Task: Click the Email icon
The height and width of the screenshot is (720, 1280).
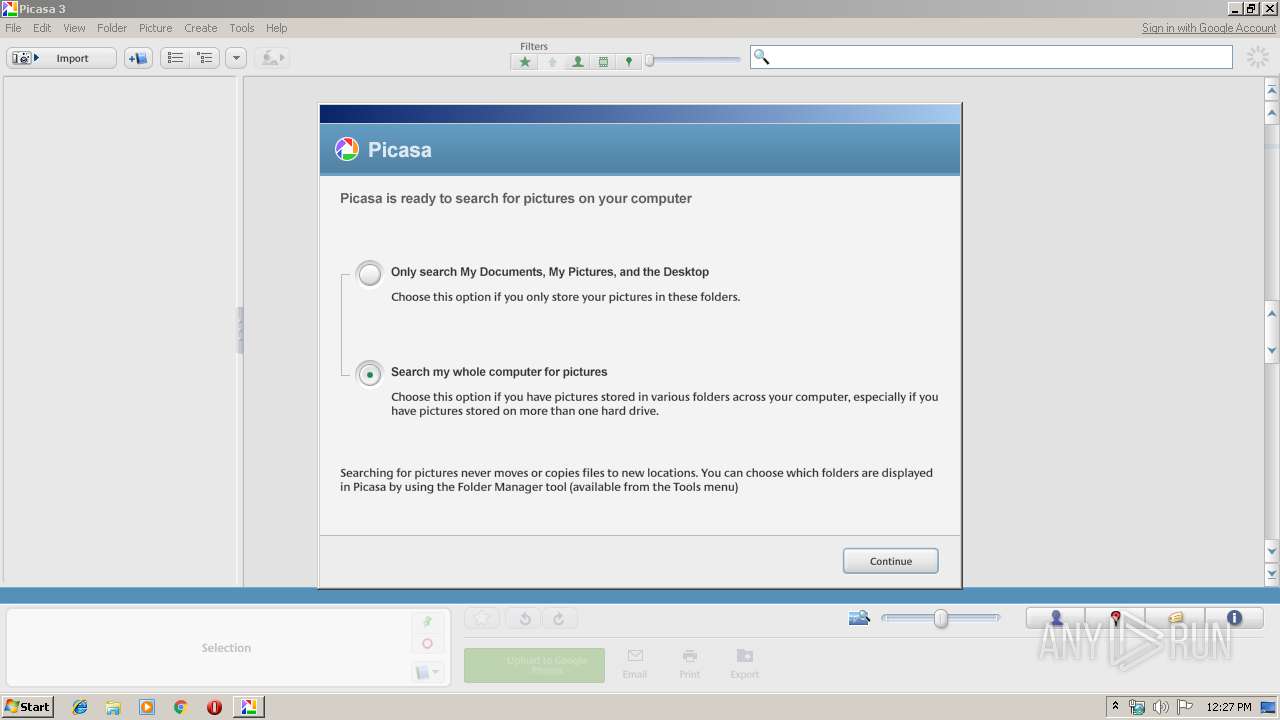Action: click(635, 664)
